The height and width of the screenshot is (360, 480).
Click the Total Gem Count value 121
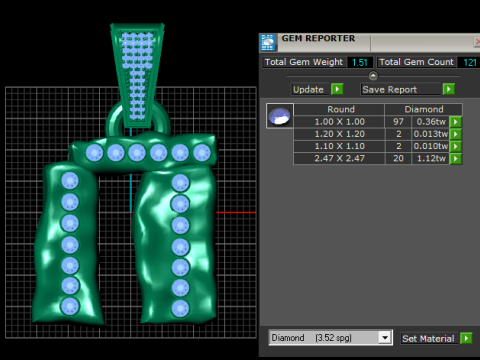pos(469,62)
